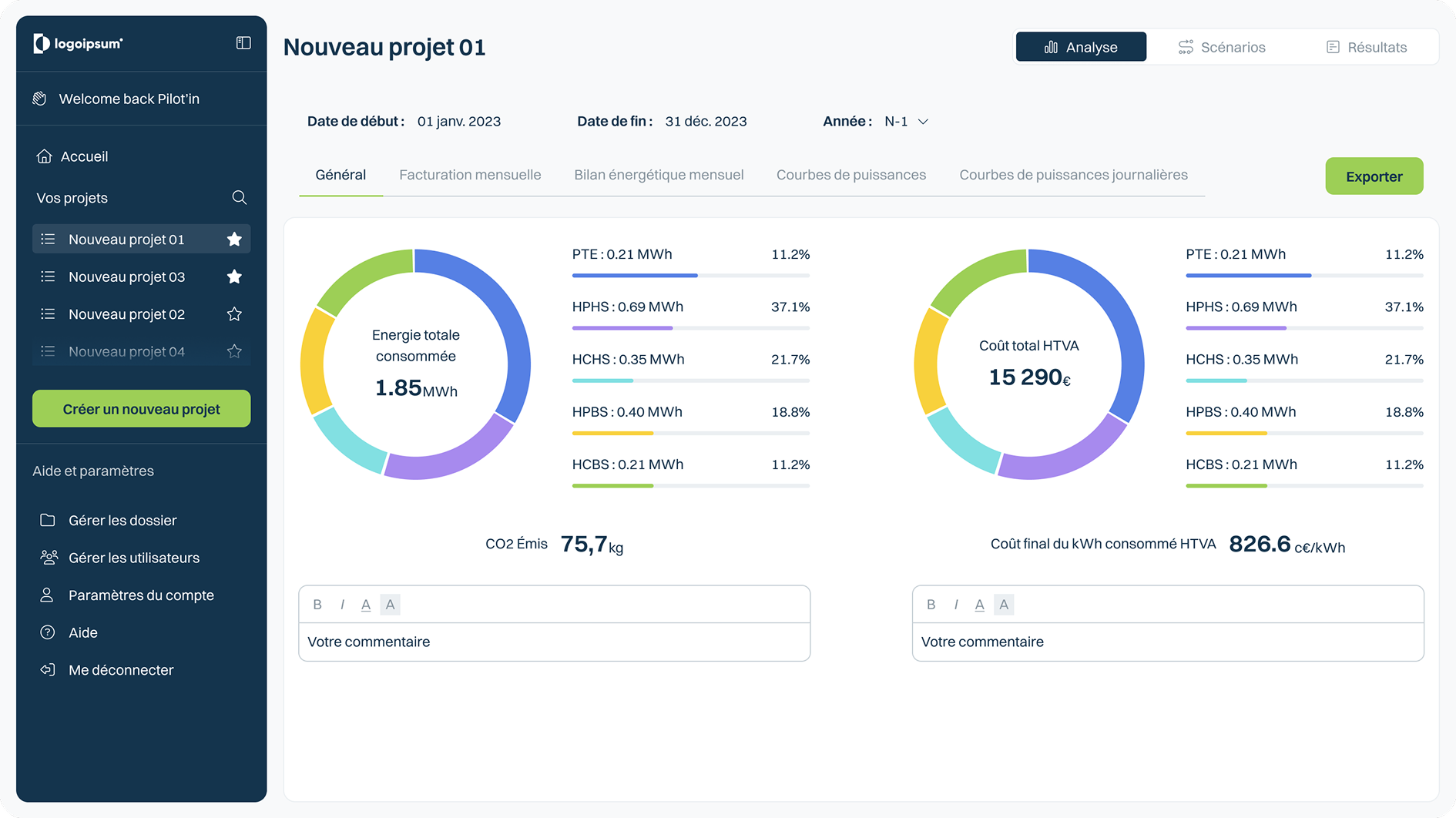Open the Aide link
This screenshot has height=818, width=1456.
pyautogui.click(x=69, y=632)
